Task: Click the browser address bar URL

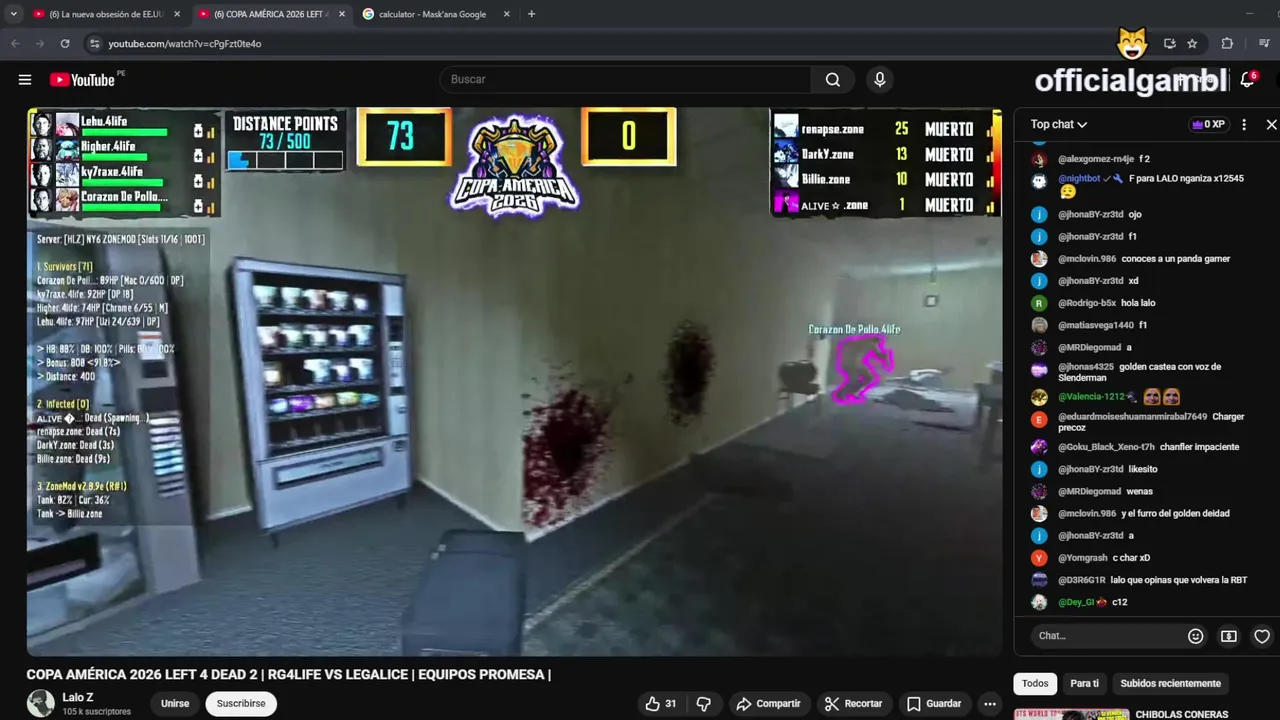Action: pos(185,44)
